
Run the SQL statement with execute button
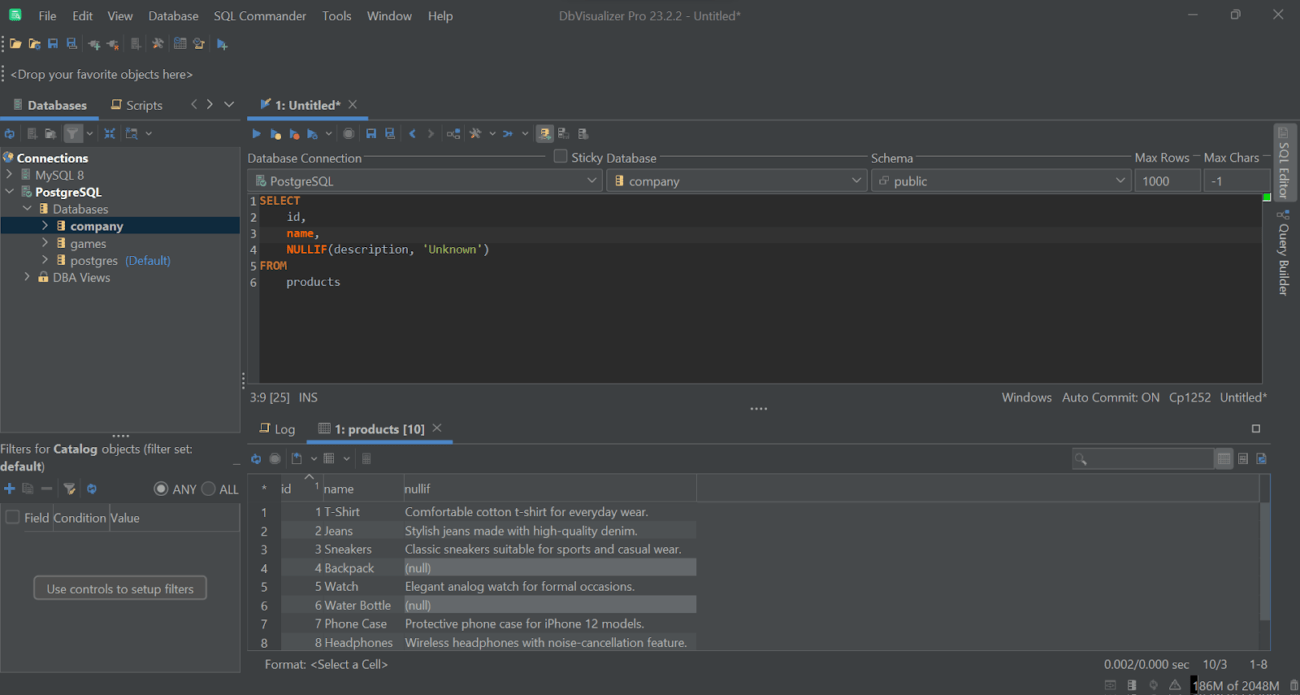click(255, 133)
